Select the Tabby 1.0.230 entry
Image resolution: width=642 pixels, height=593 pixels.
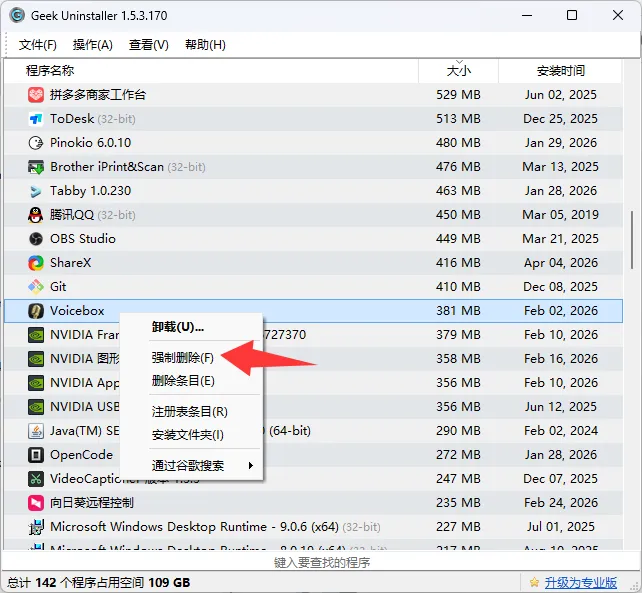point(90,191)
